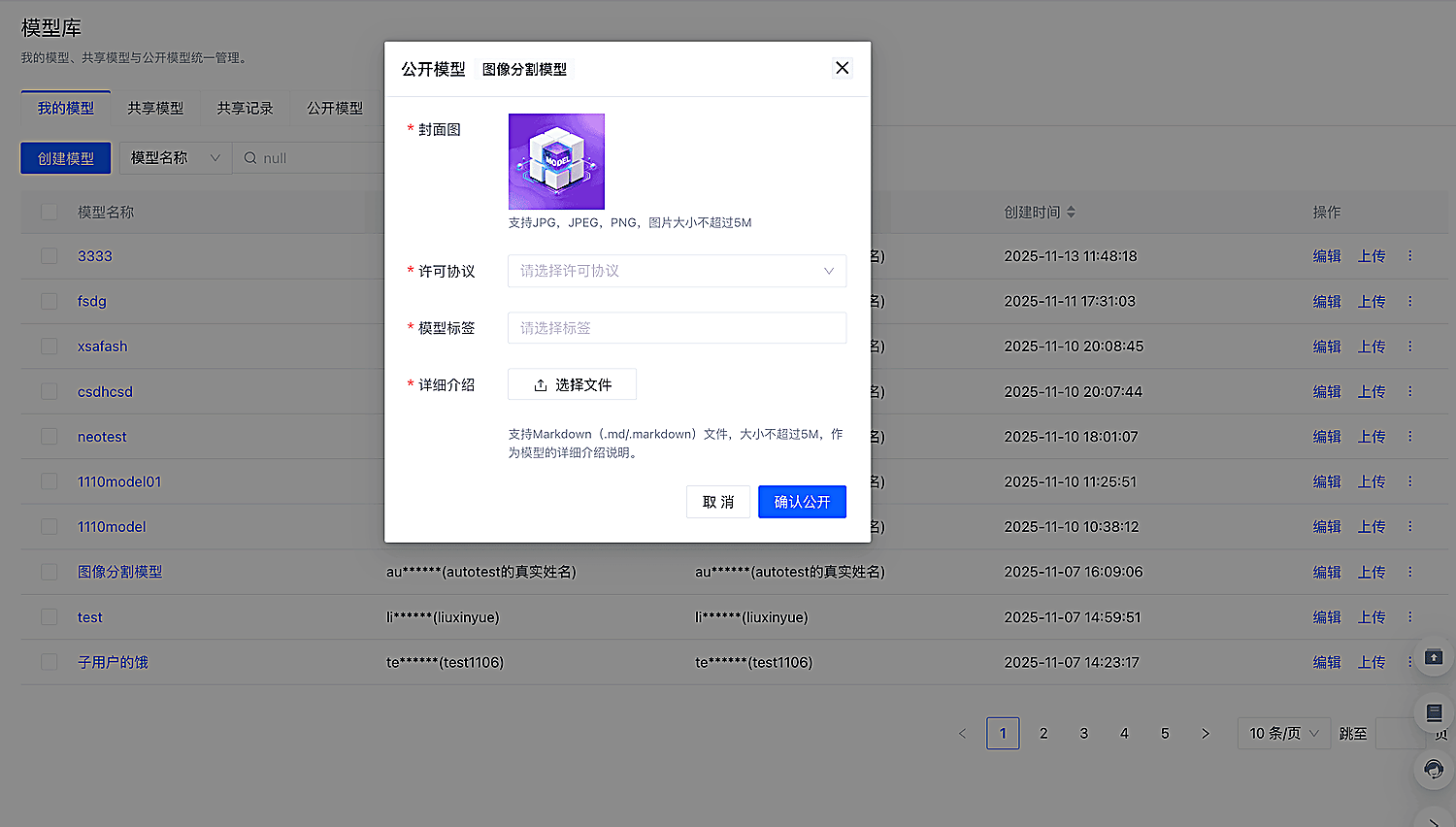
Task: Tick the checkbox for 子用户的饿
Action: click(x=50, y=662)
